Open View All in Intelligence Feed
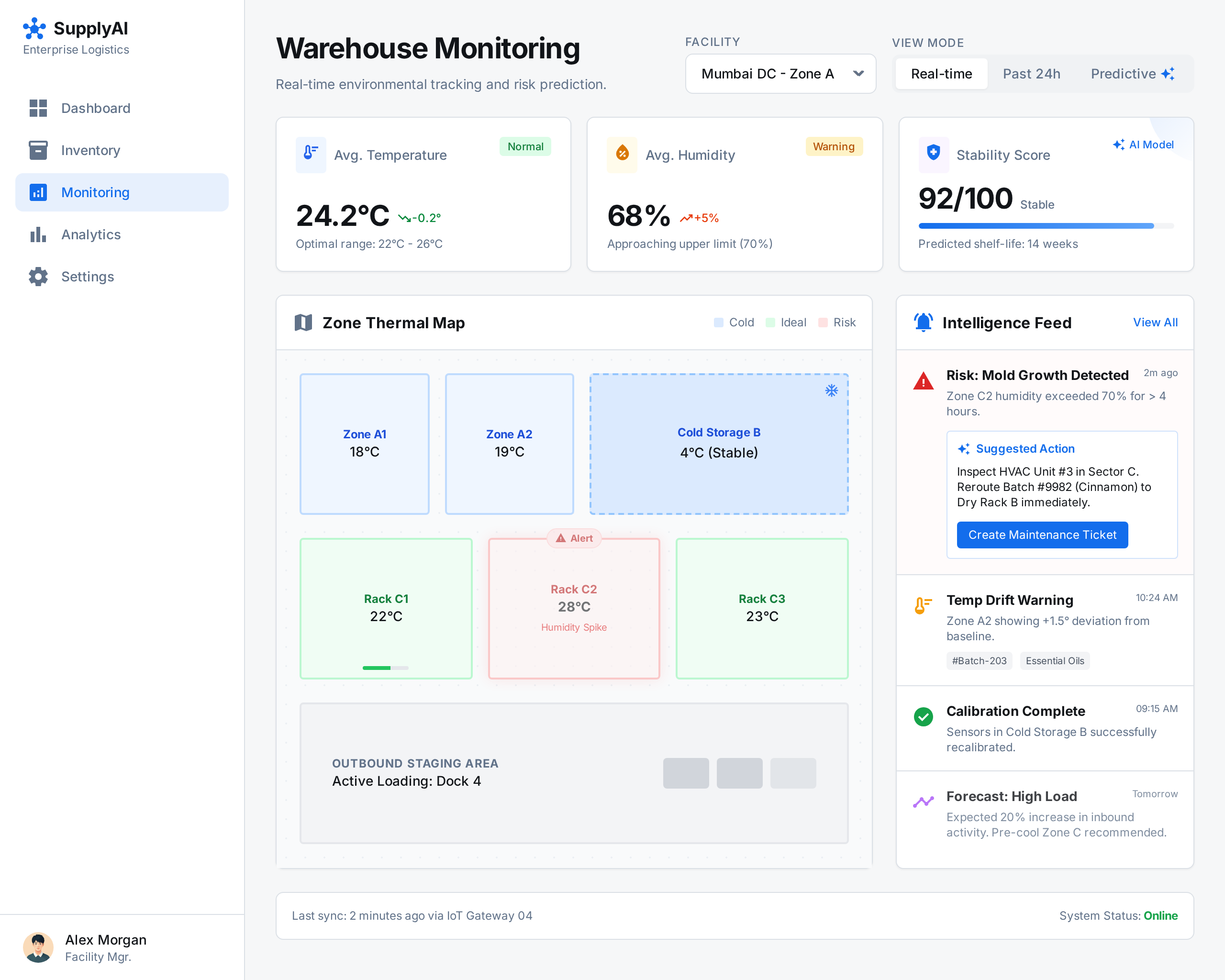The width and height of the screenshot is (1225, 980). [1155, 322]
